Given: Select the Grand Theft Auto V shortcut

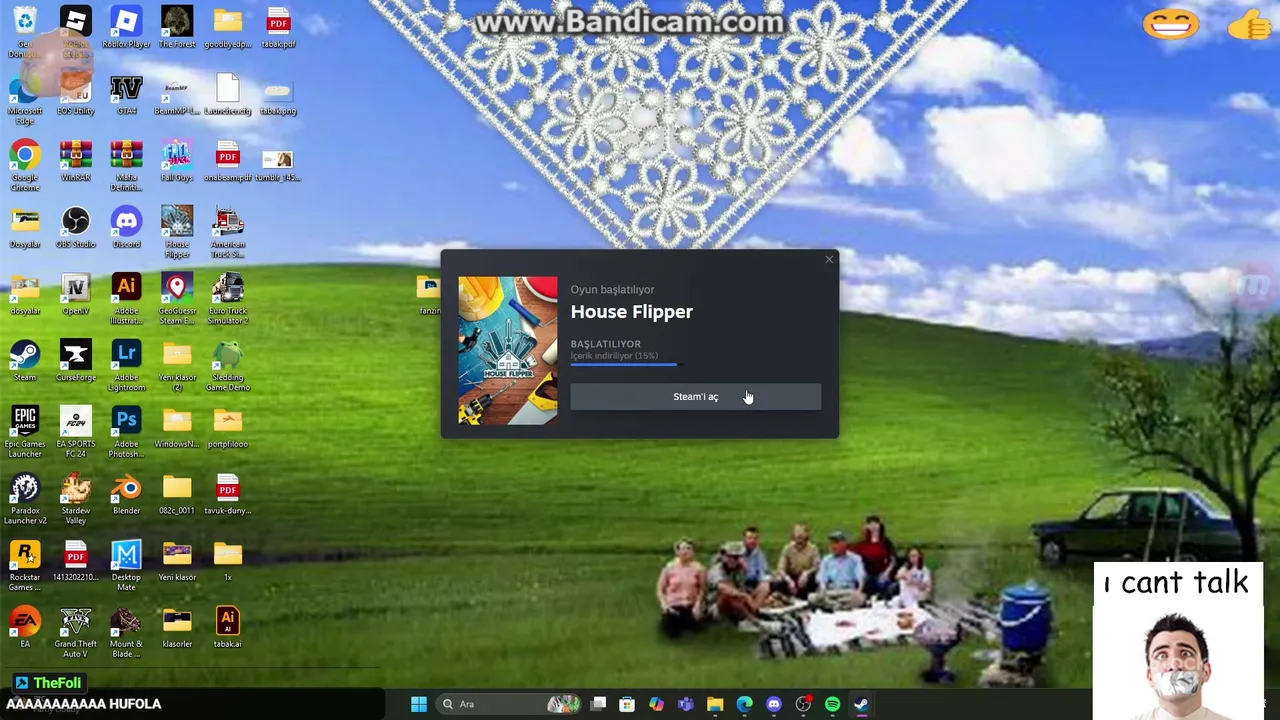Looking at the screenshot, I should click(x=76, y=633).
